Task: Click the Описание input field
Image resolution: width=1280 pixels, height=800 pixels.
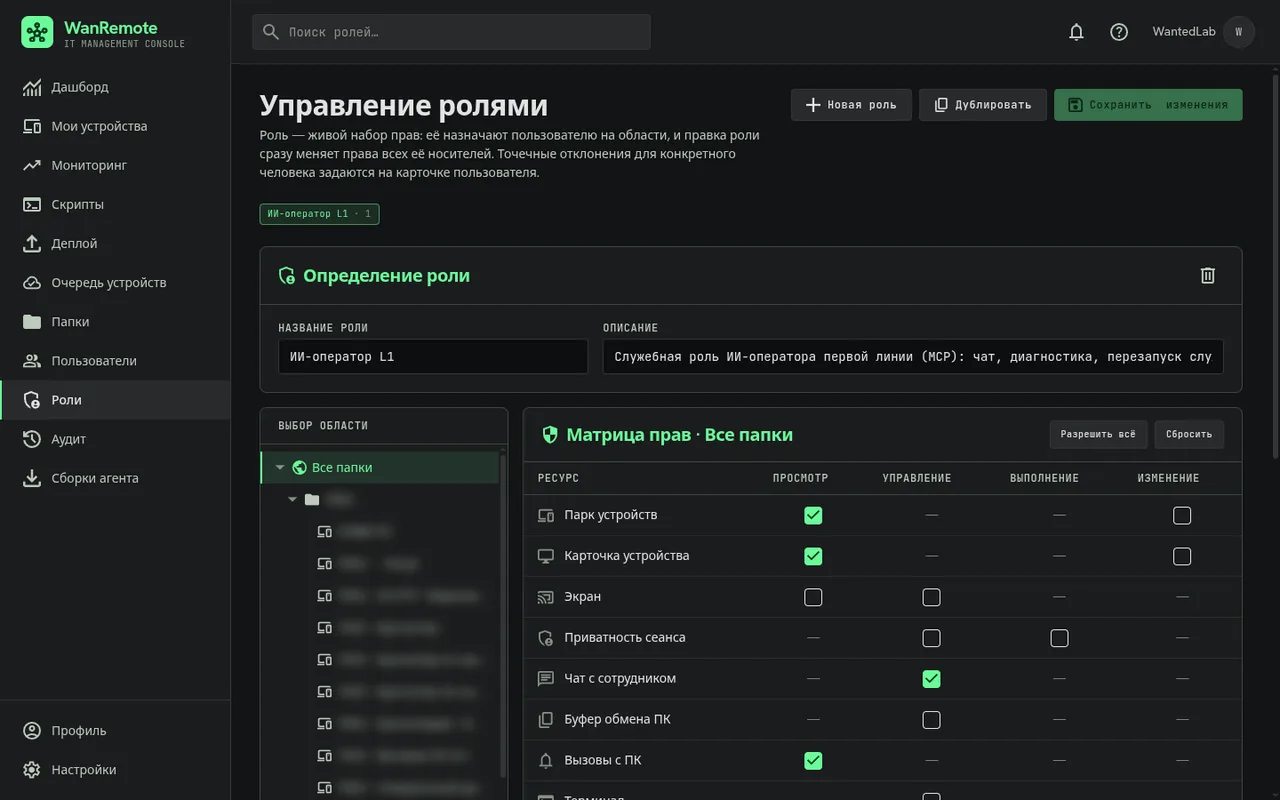Action: (x=913, y=356)
